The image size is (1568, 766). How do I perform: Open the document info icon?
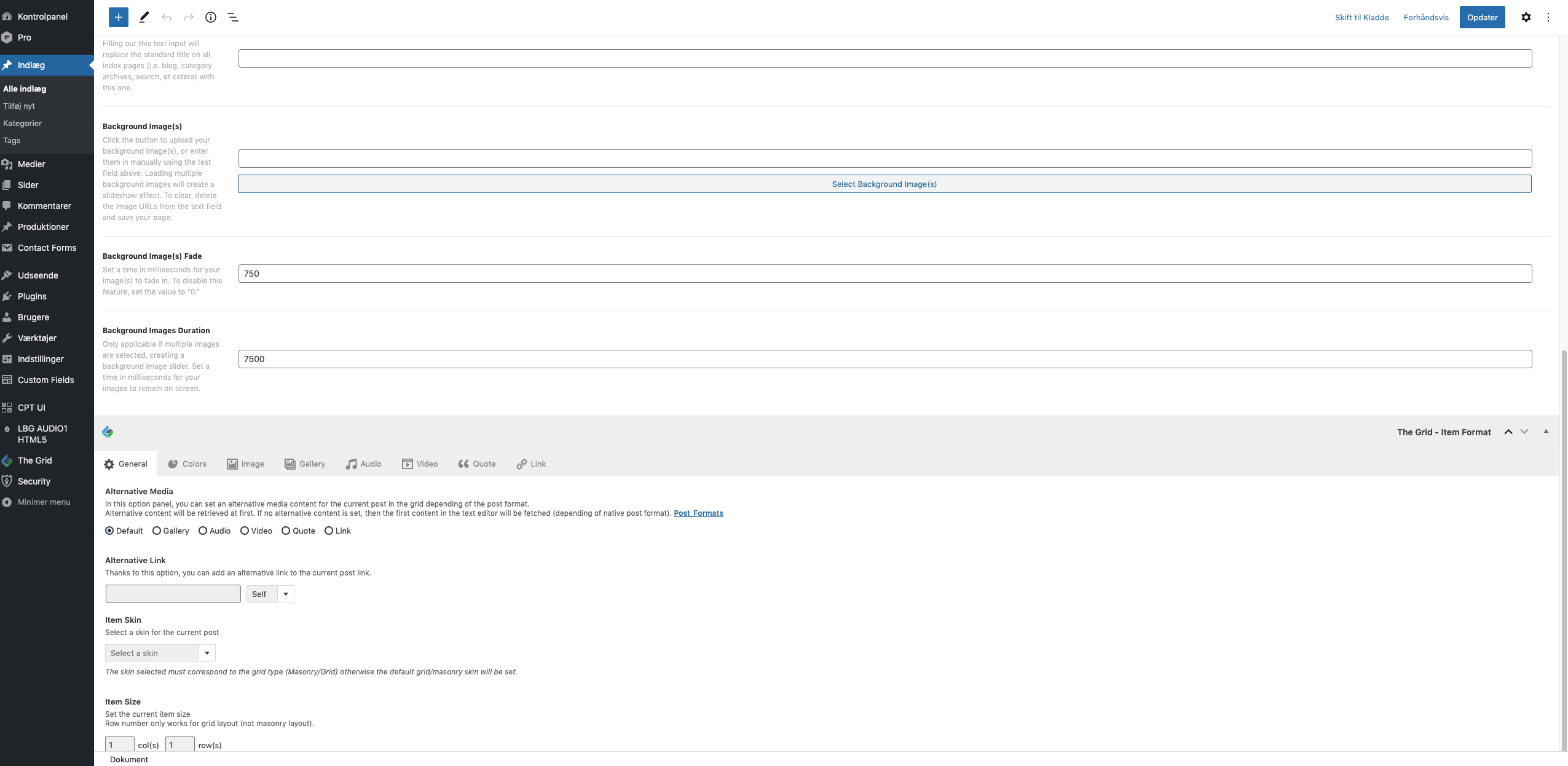(x=211, y=17)
